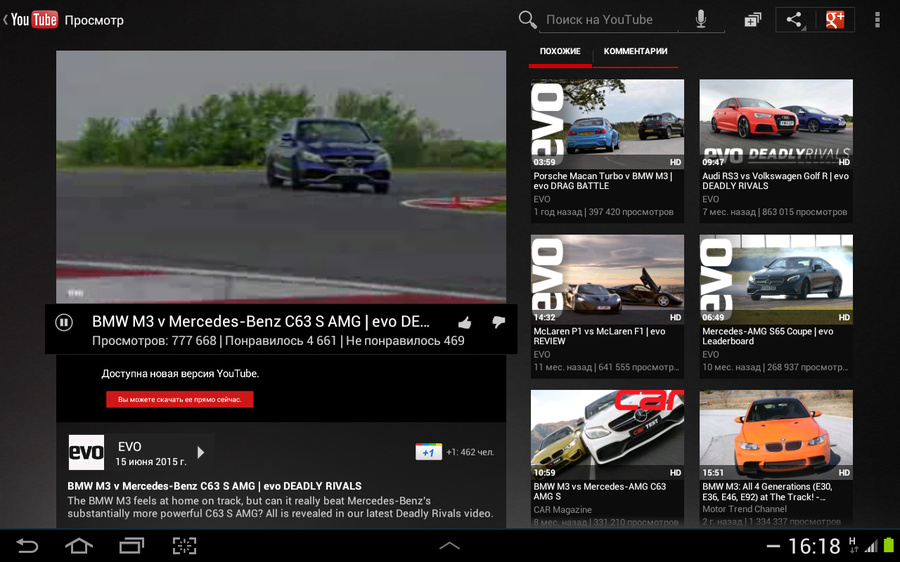The height and width of the screenshot is (562, 900).
Task: Tap title Audi RS3 vs Volkswagen Golf R
Action: point(775,181)
